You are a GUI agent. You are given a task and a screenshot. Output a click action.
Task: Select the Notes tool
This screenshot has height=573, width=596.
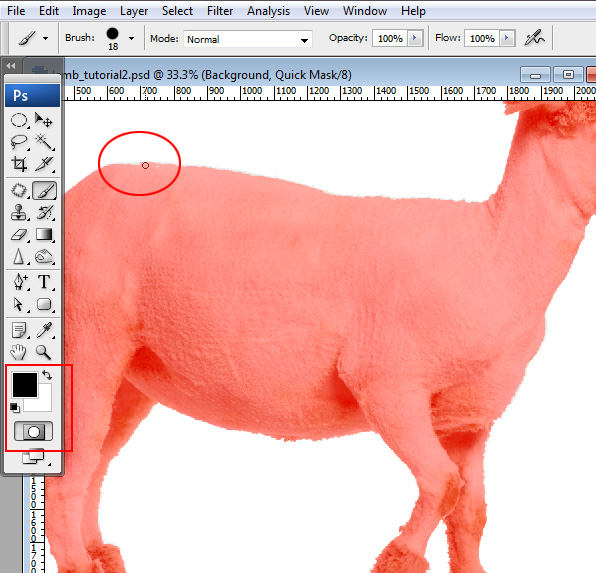pos(19,330)
